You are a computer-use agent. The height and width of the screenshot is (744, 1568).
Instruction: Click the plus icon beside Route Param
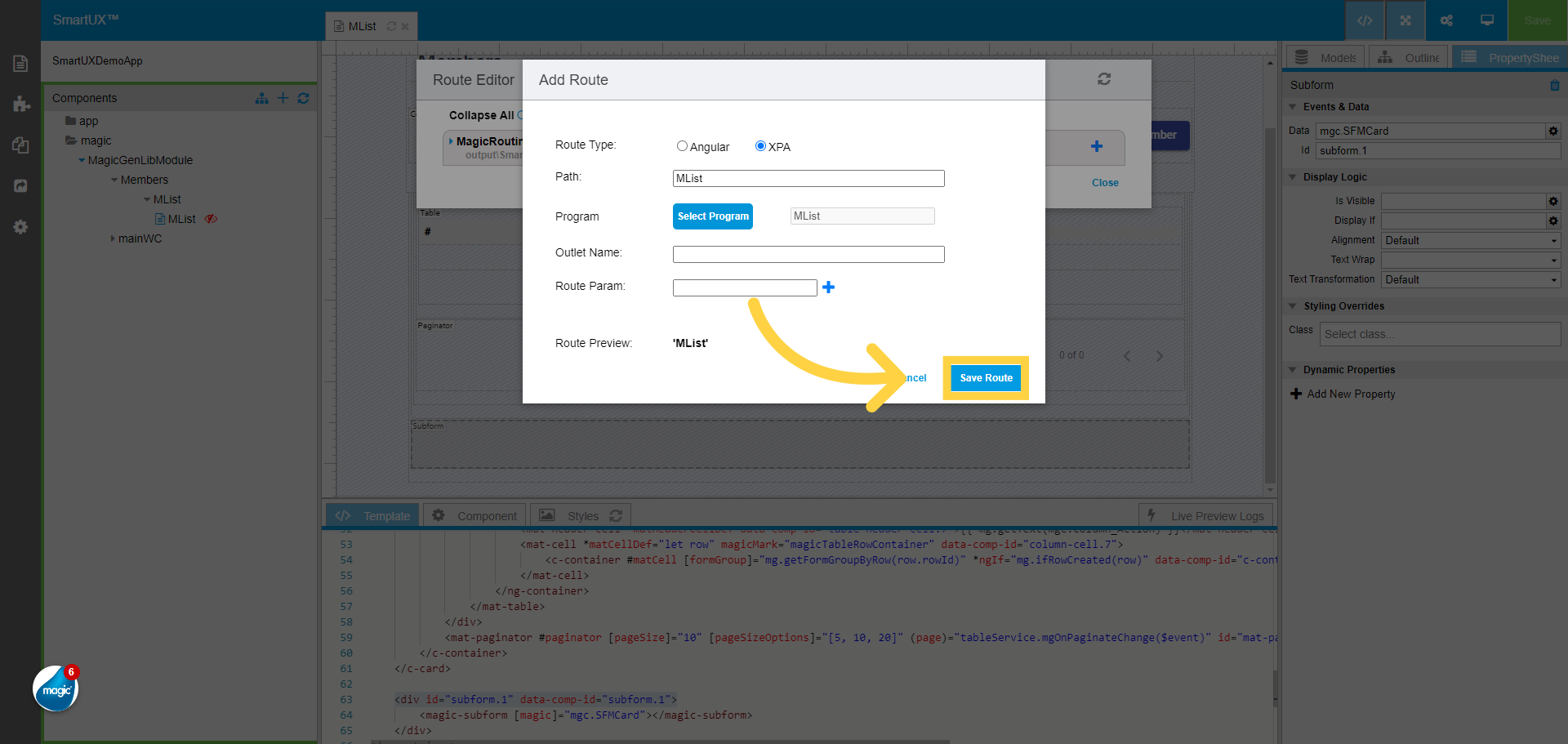[828, 287]
